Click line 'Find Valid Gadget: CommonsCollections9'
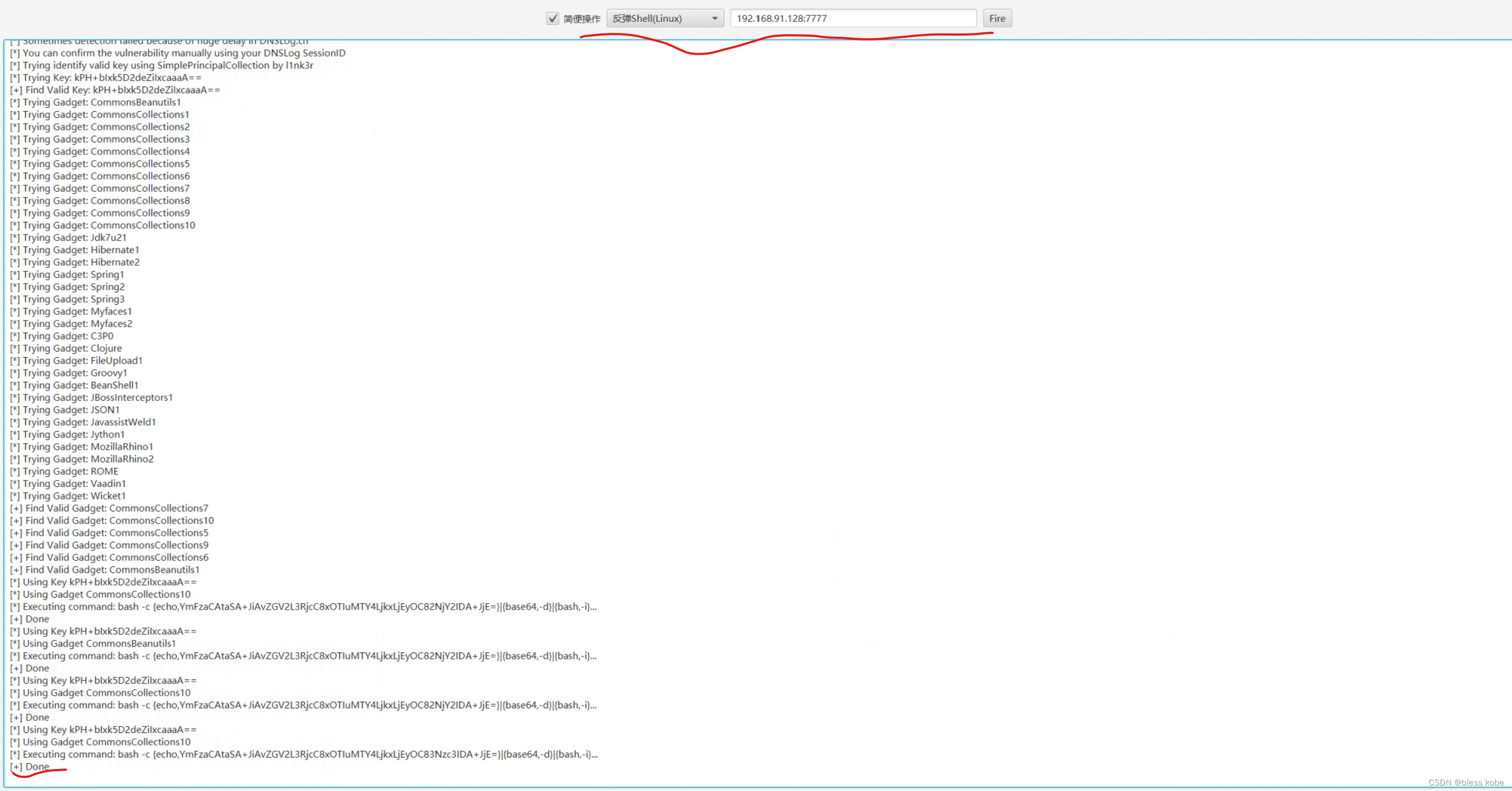Image resolution: width=1512 pixels, height=791 pixels. click(109, 546)
